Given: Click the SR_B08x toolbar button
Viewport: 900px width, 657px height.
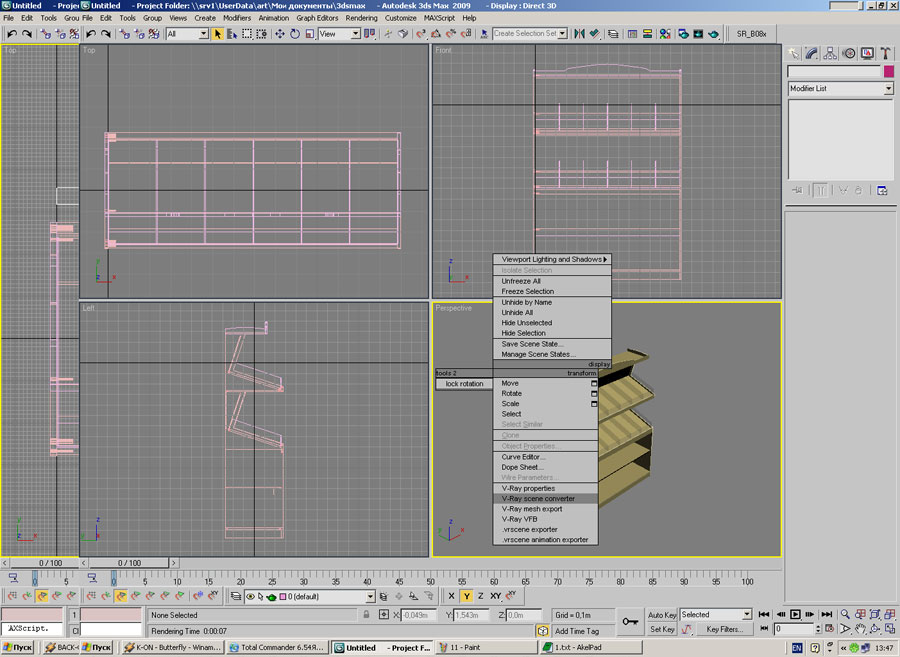Looking at the screenshot, I should coord(751,34).
